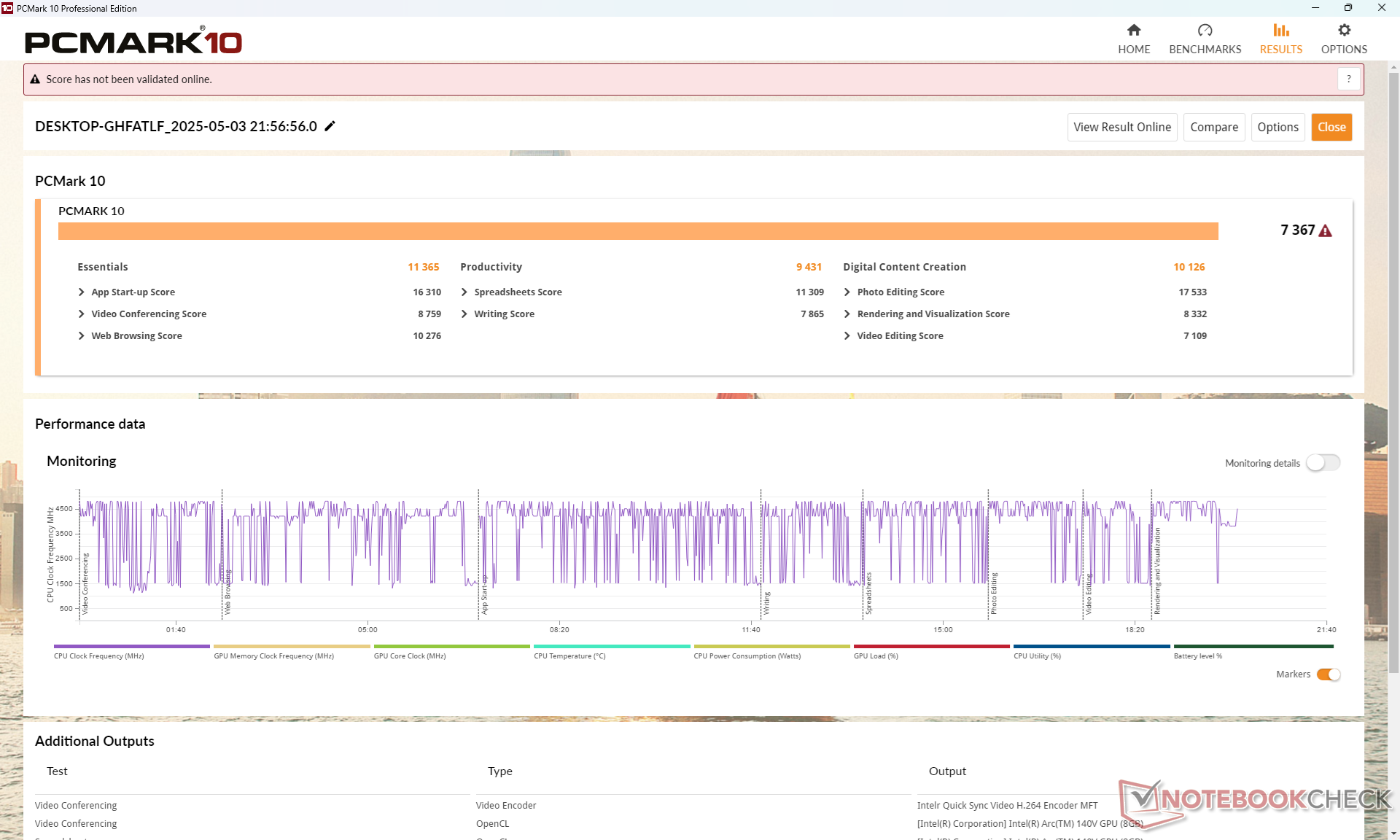Image resolution: width=1400 pixels, height=840 pixels.
Task: Click the OpenCL type cell
Action: point(493,823)
